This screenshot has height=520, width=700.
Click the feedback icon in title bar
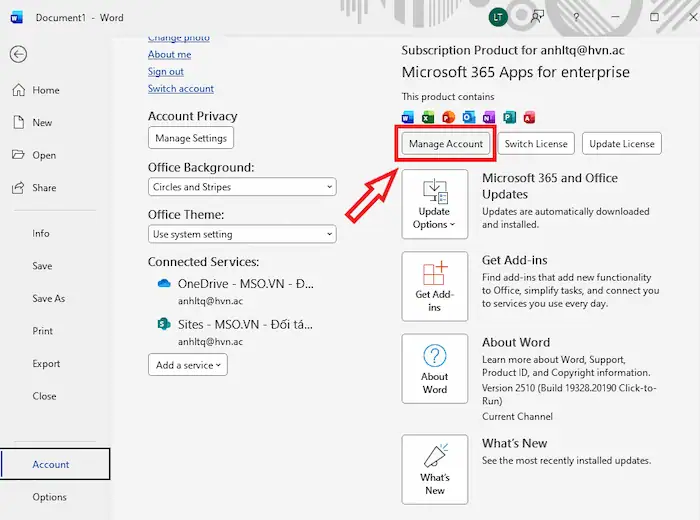pyautogui.click(x=537, y=17)
